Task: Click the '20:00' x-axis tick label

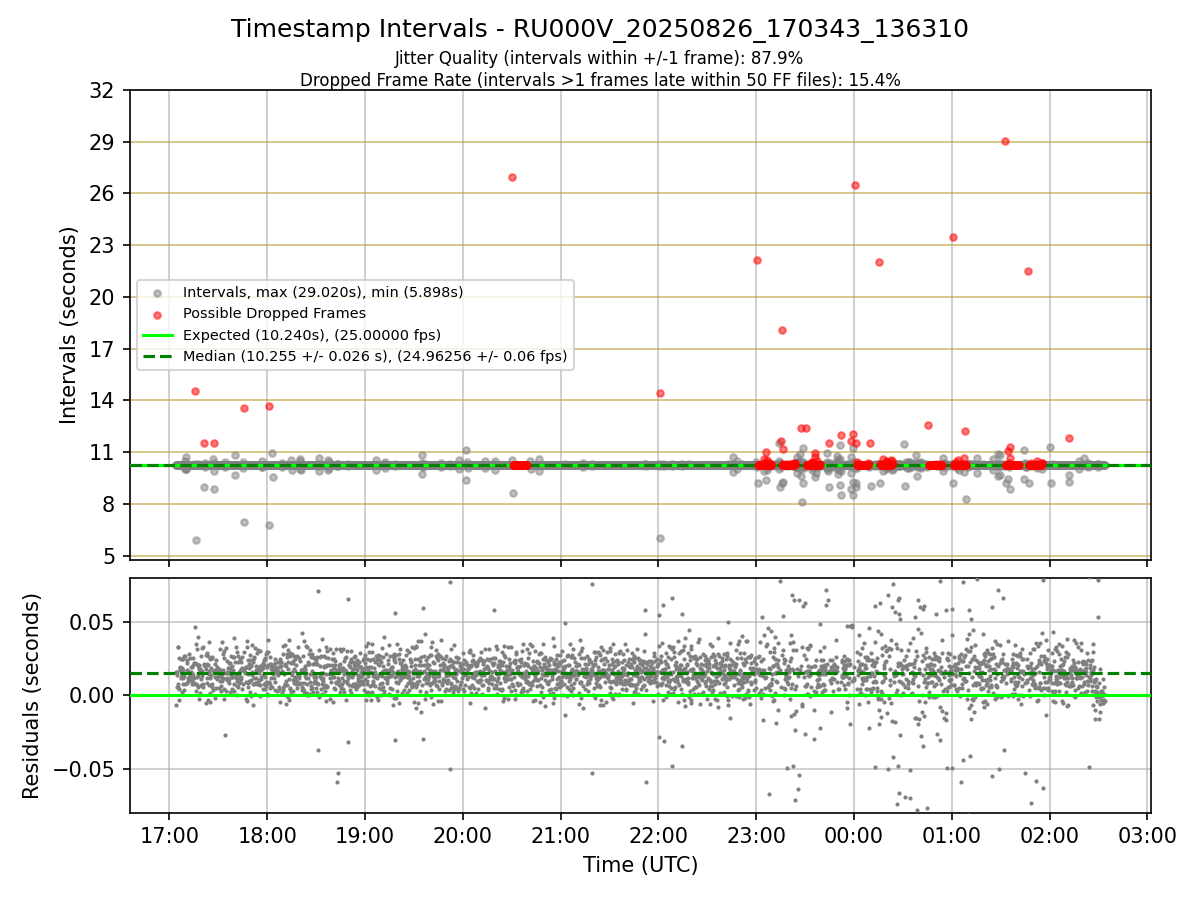Action: (x=462, y=834)
